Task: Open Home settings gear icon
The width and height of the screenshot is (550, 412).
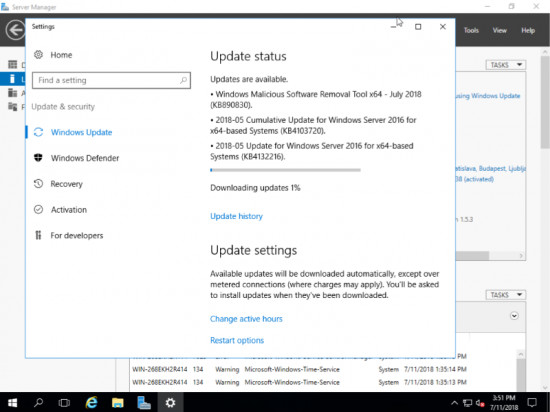Action: coord(38,55)
